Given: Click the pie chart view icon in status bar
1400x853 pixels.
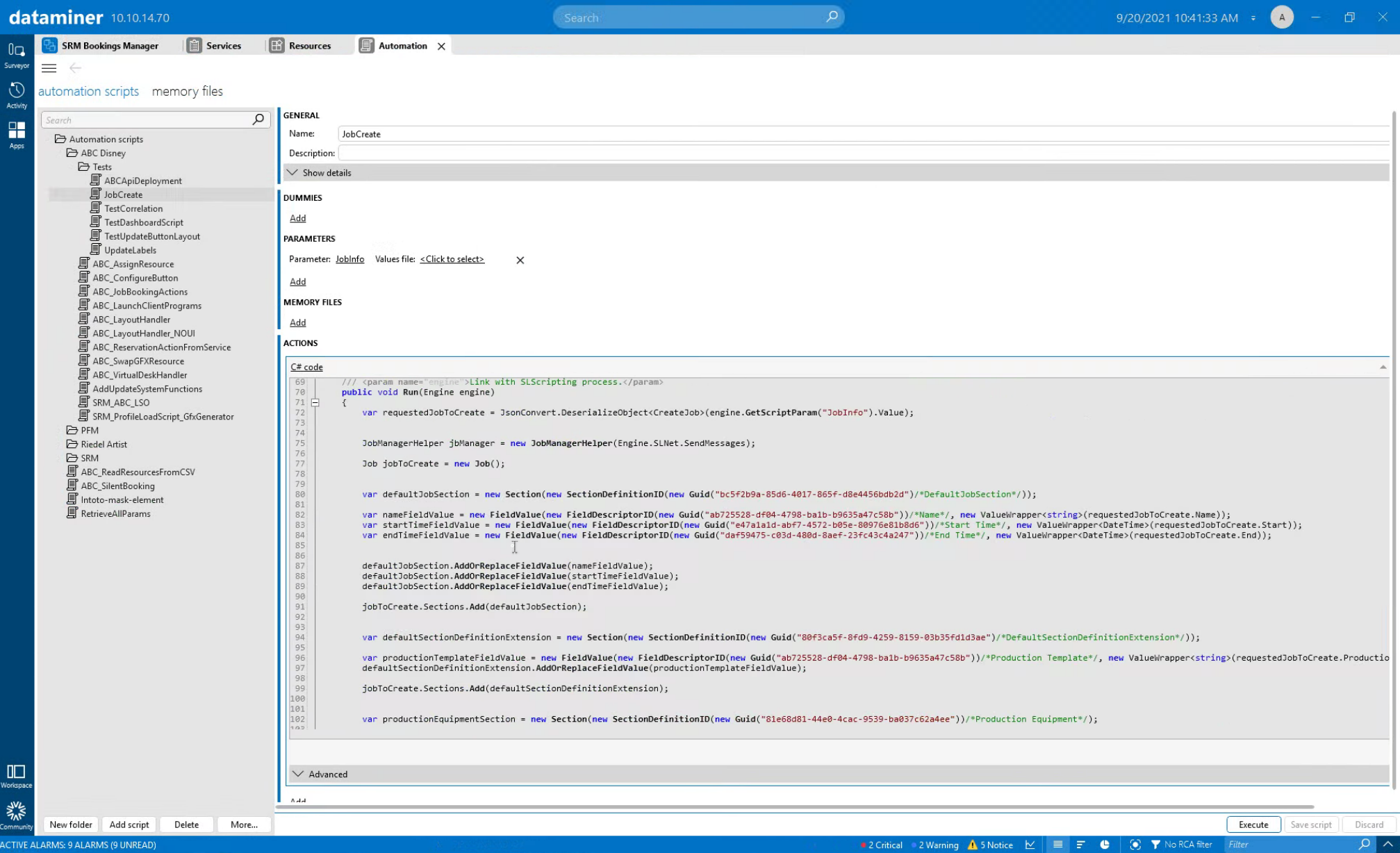Looking at the screenshot, I should [x=1105, y=845].
